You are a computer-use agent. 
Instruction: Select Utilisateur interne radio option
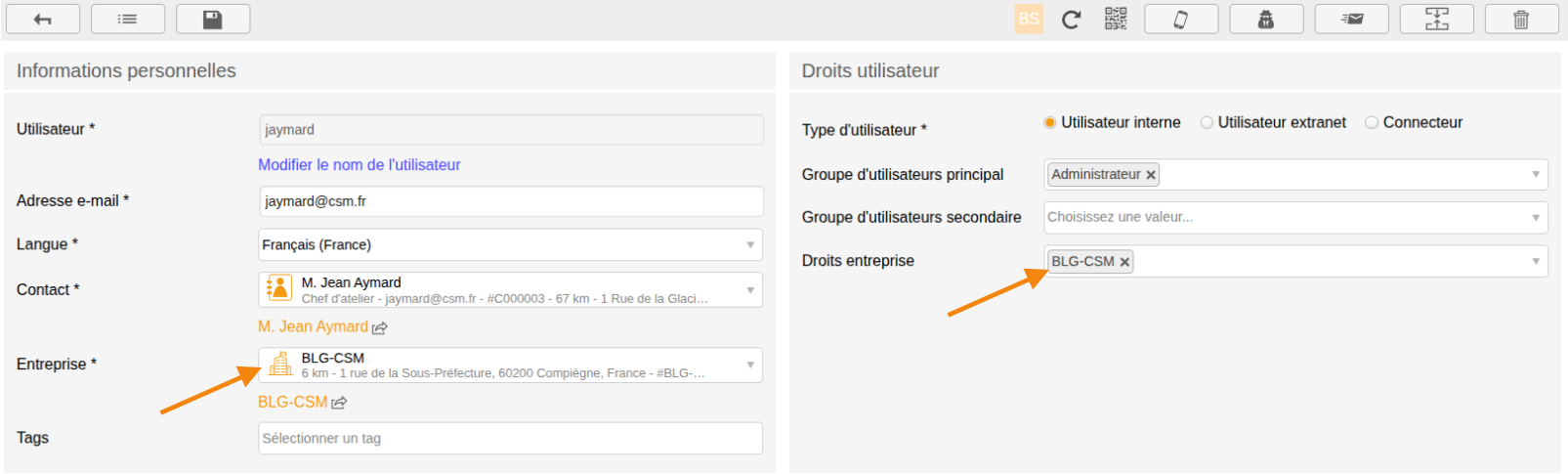pos(1050,122)
